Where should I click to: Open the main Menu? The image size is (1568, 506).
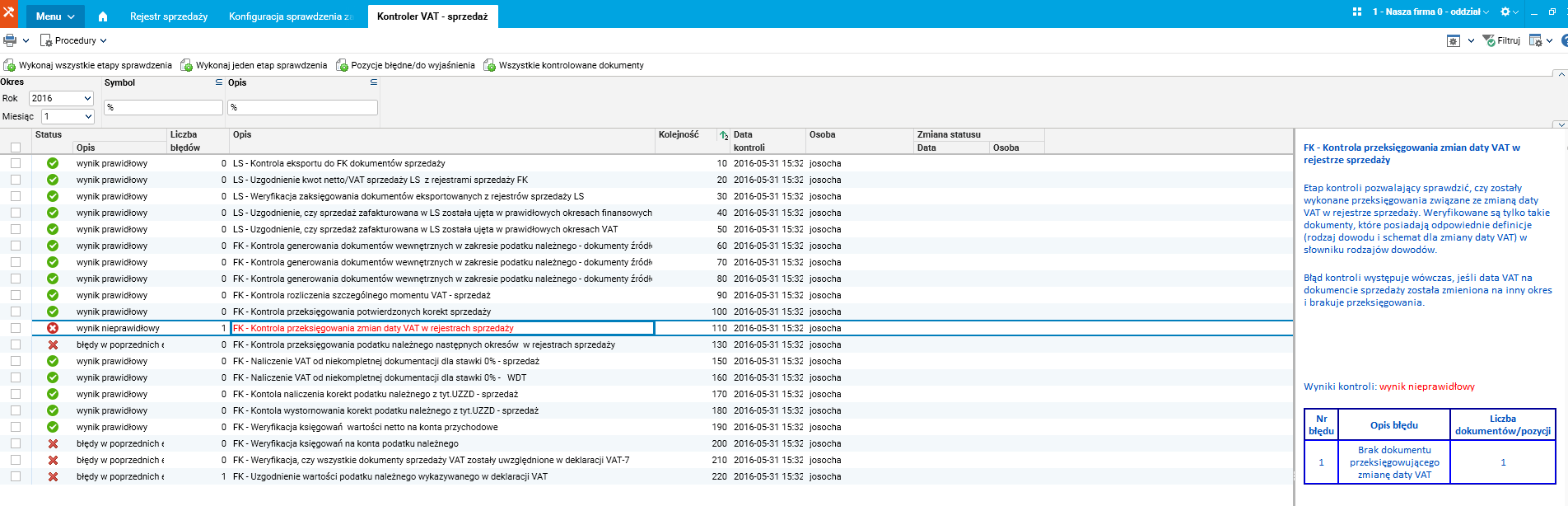pos(54,16)
